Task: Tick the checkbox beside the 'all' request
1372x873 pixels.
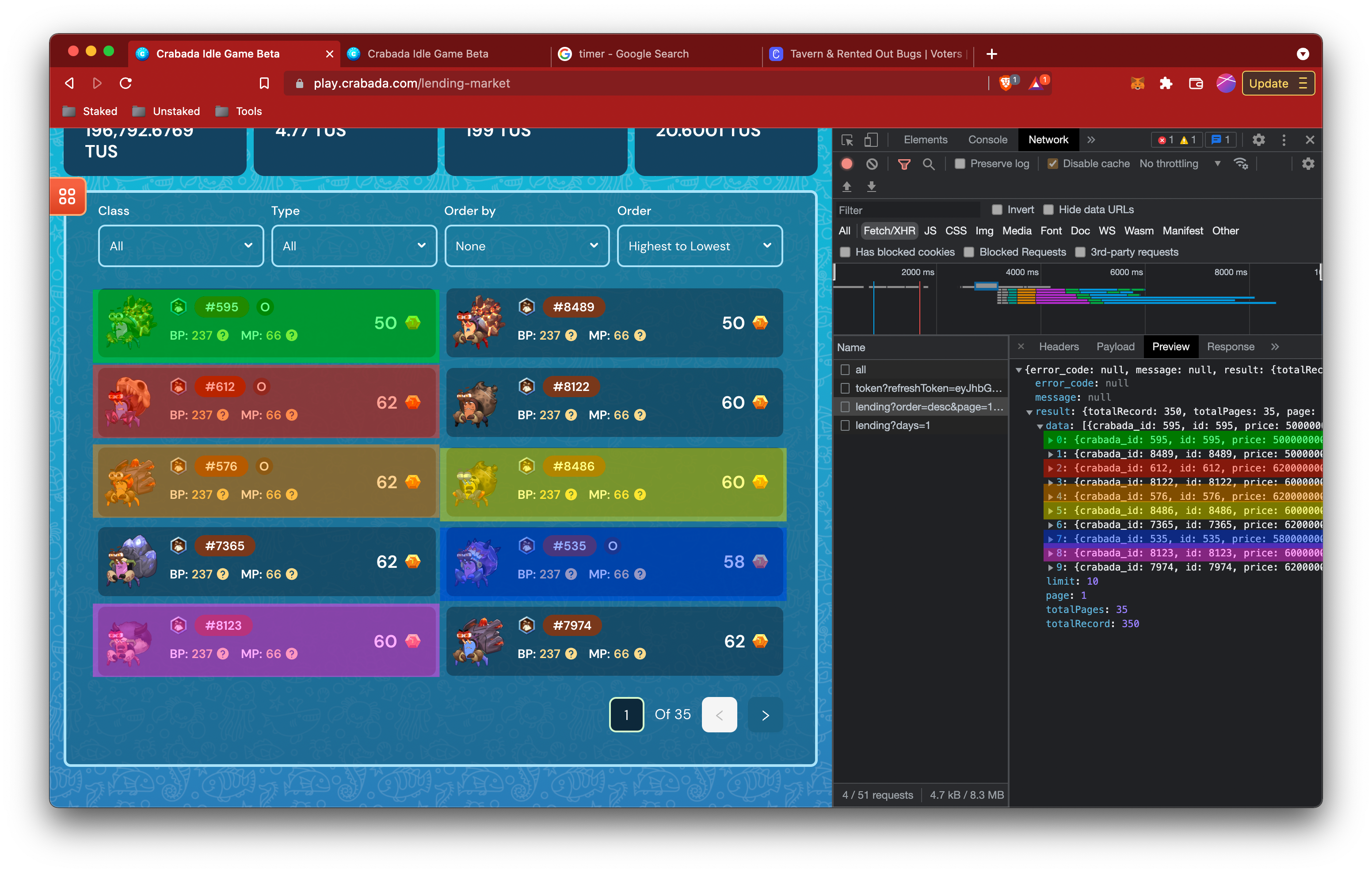Action: pyautogui.click(x=845, y=370)
